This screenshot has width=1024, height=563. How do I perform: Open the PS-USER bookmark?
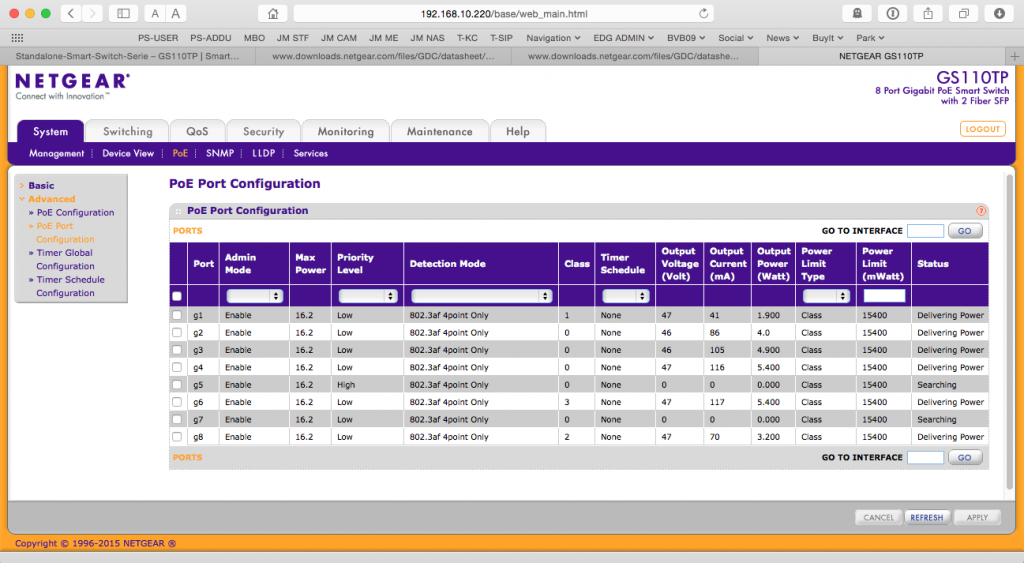[158, 38]
